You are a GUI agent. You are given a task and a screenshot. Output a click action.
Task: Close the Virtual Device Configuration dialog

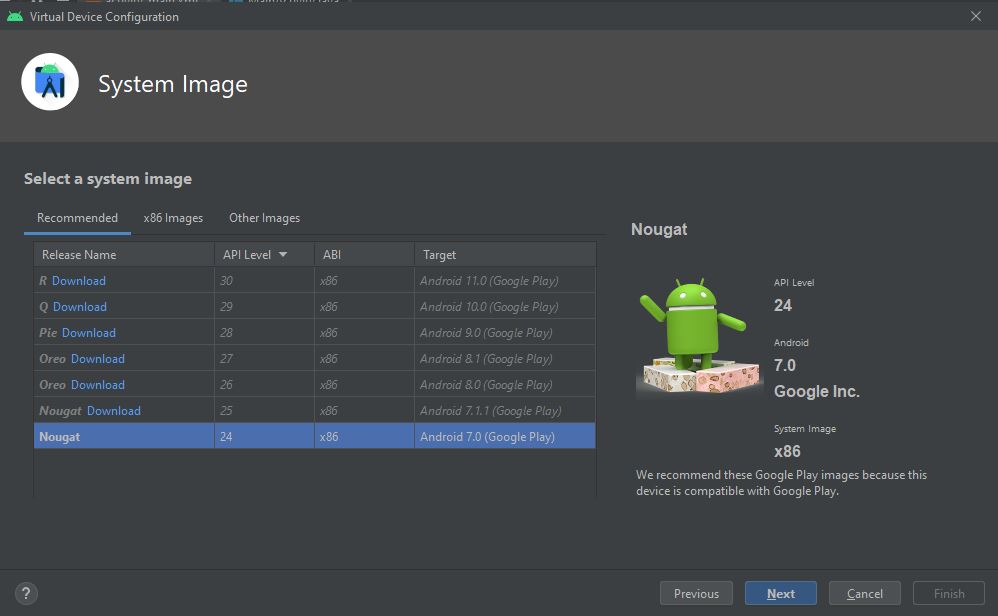click(x=976, y=17)
